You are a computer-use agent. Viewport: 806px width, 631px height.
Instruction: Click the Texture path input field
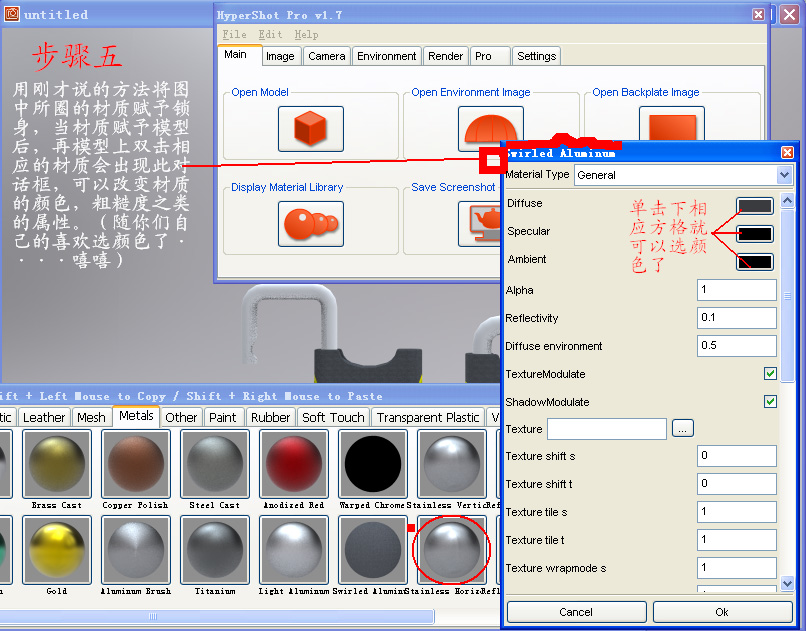click(607, 429)
